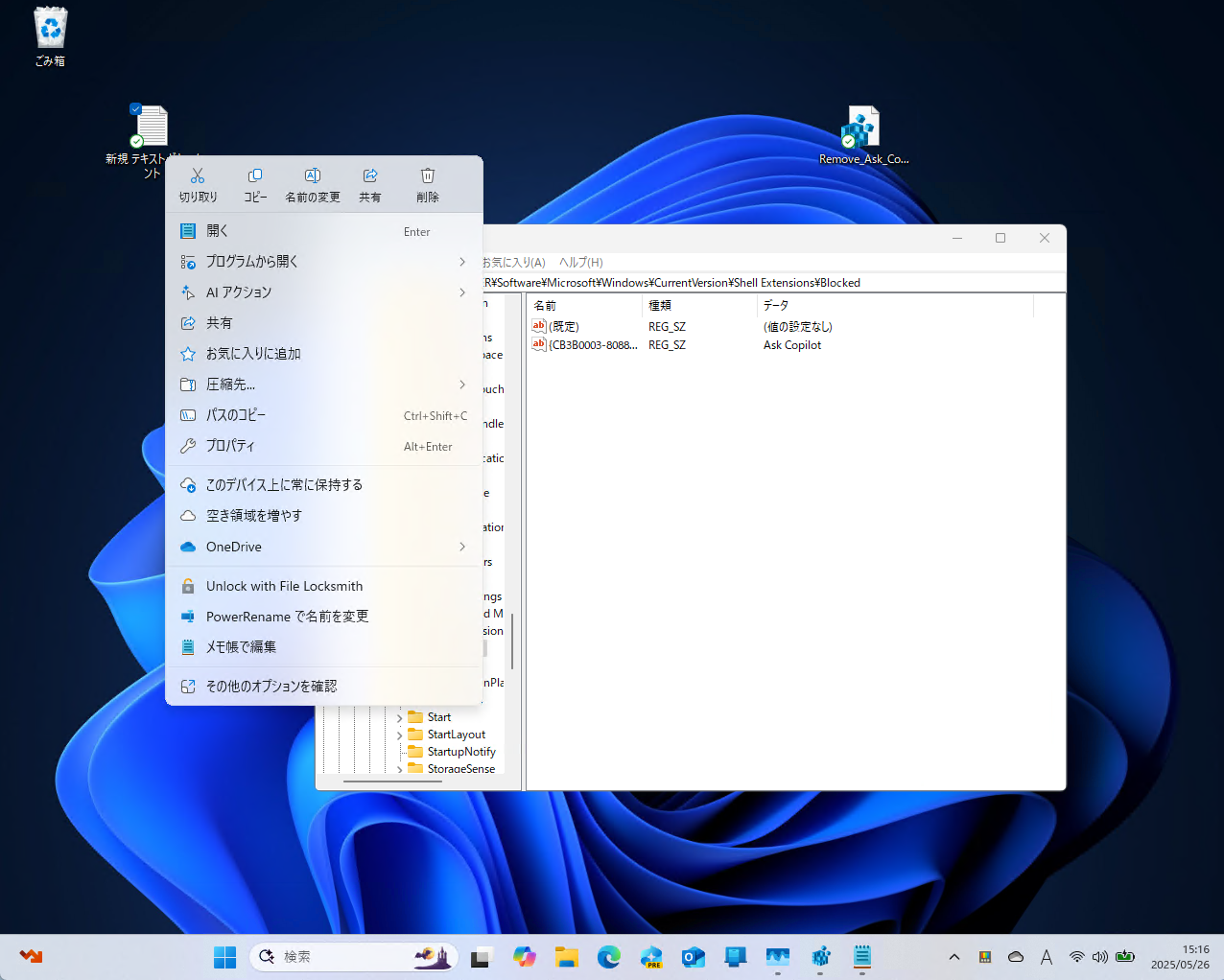The width and height of the screenshot is (1224, 980).
Task: Open the blue chart app beside Registry Editor
Action: tap(778, 957)
